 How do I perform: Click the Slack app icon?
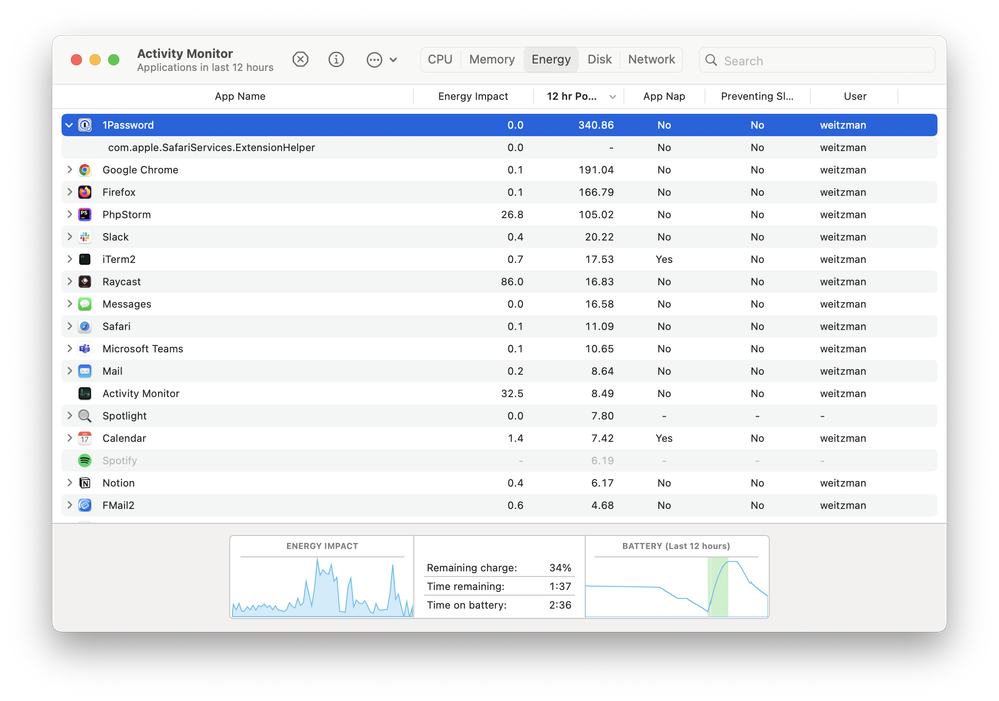[x=85, y=236]
